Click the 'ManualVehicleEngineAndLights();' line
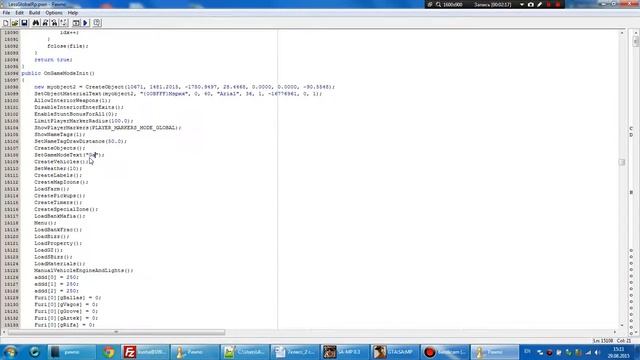Screen dimensions: 640x360 (x=84, y=270)
